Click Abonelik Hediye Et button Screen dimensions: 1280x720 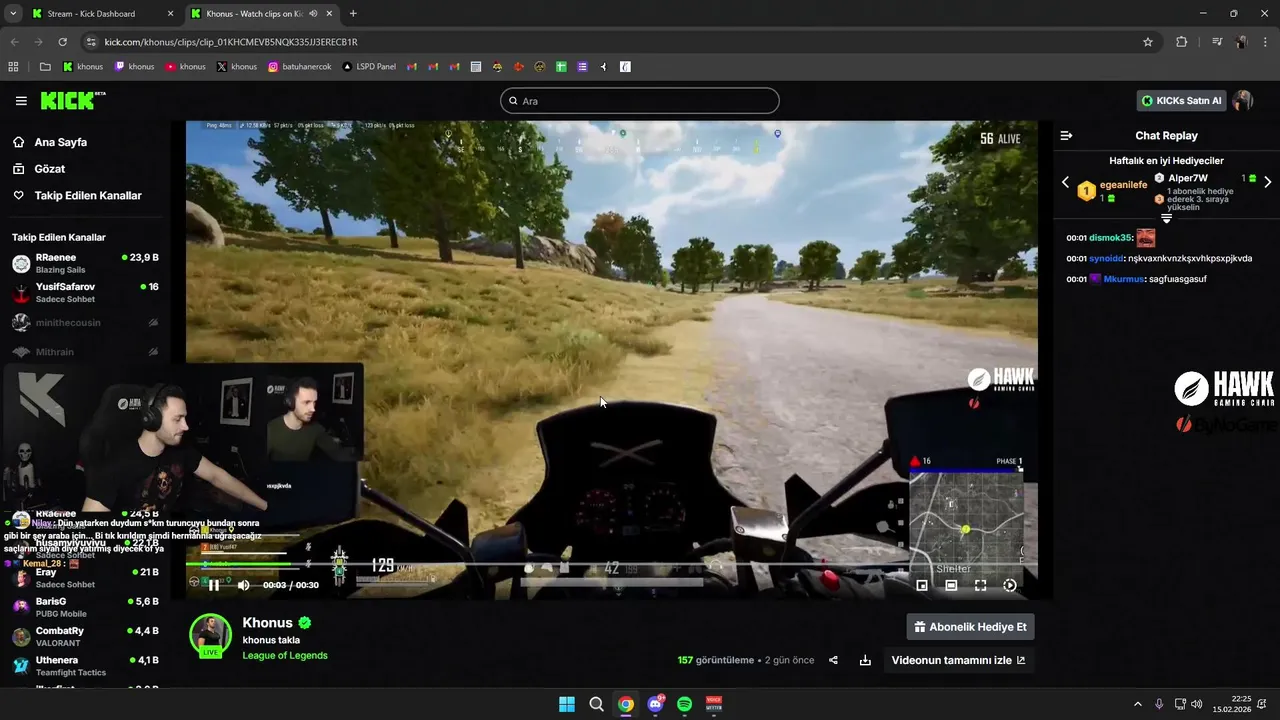pos(970,627)
